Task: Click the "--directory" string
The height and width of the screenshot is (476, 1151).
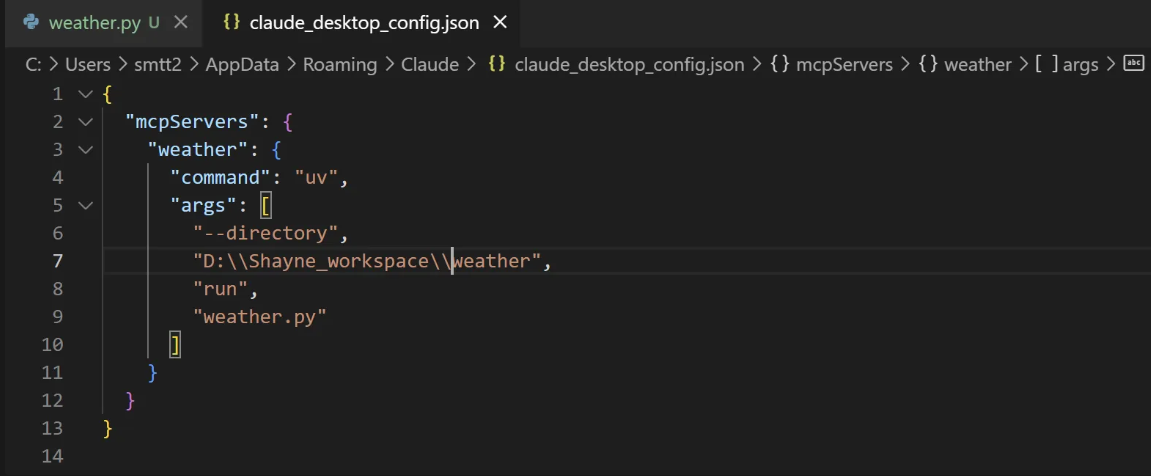Action: pyautogui.click(x=266, y=234)
